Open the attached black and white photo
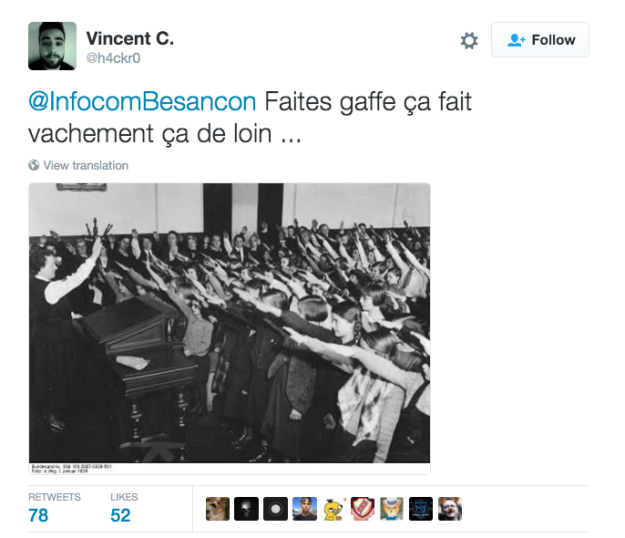The height and width of the screenshot is (538, 625). (x=230, y=328)
